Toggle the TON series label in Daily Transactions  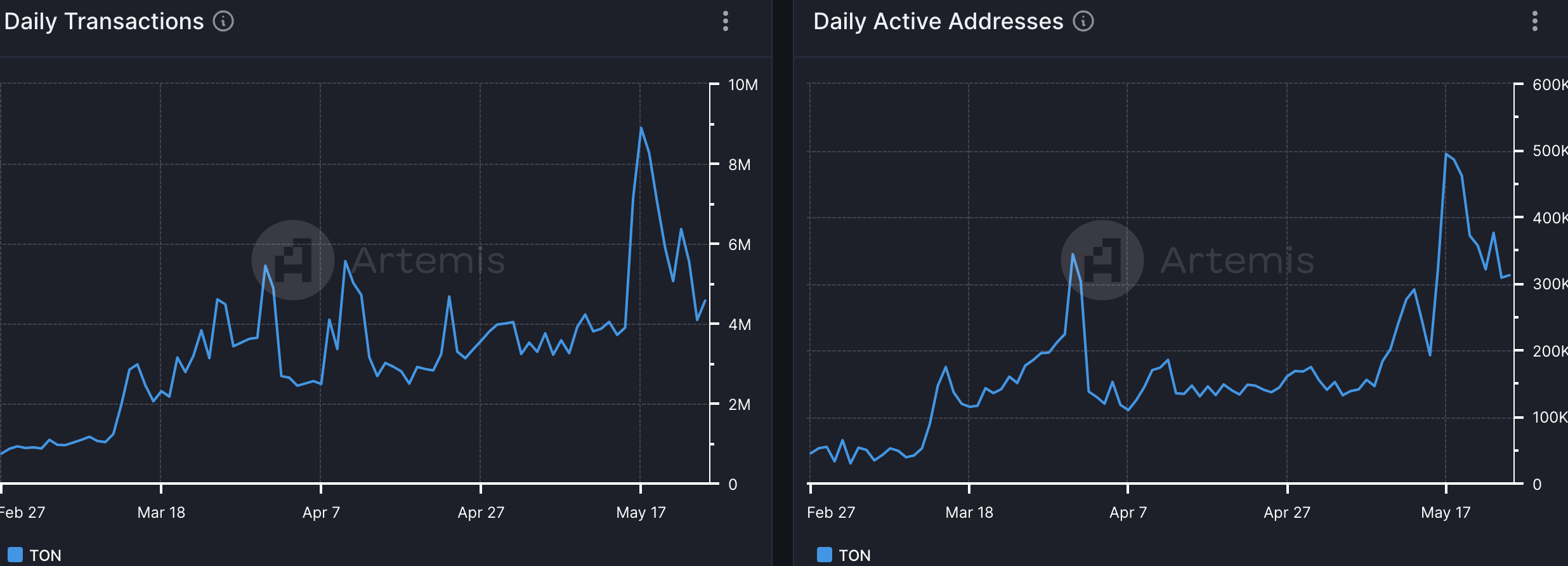pyautogui.click(x=46, y=555)
